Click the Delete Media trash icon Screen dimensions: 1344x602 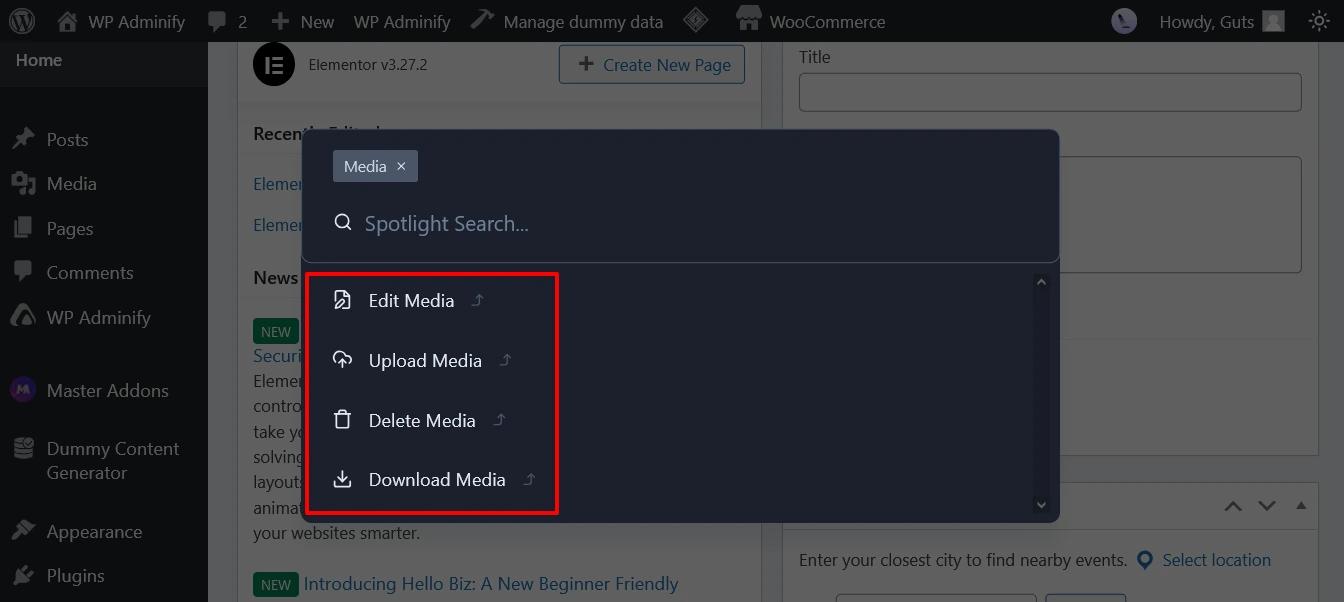342,419
